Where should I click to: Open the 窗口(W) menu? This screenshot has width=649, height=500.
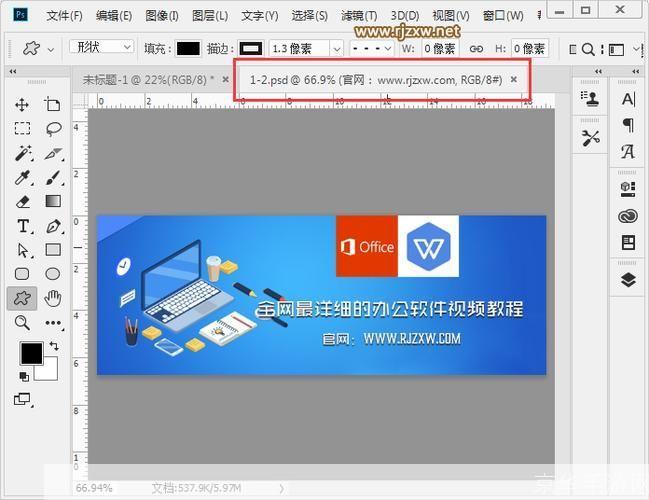click(503, 16)
